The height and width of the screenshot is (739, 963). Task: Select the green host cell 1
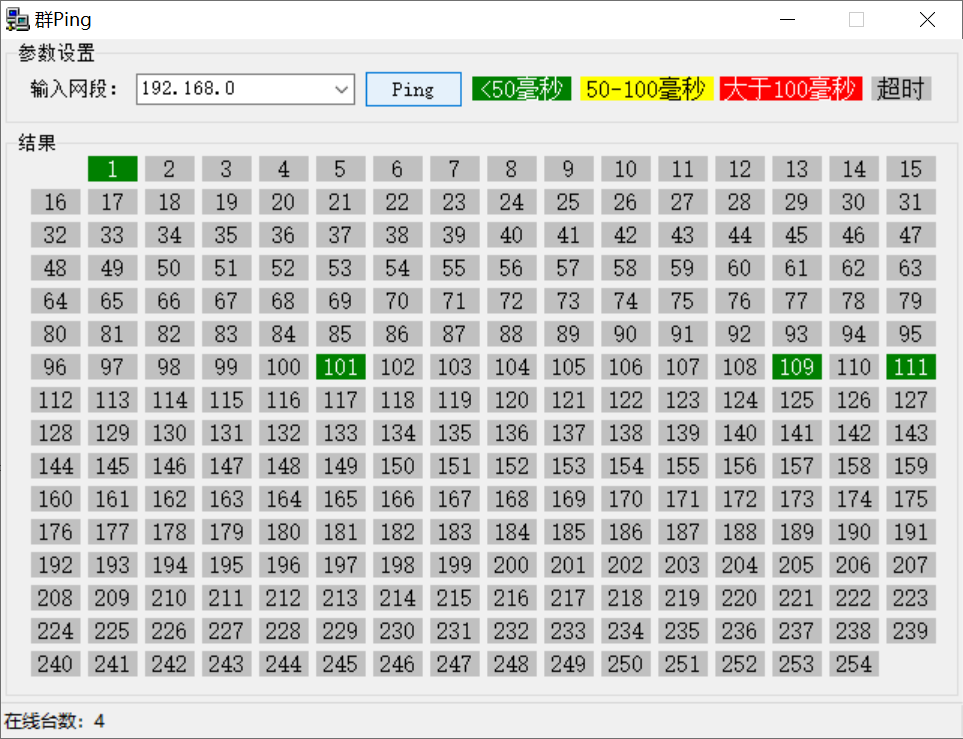[x=112, y=169]
